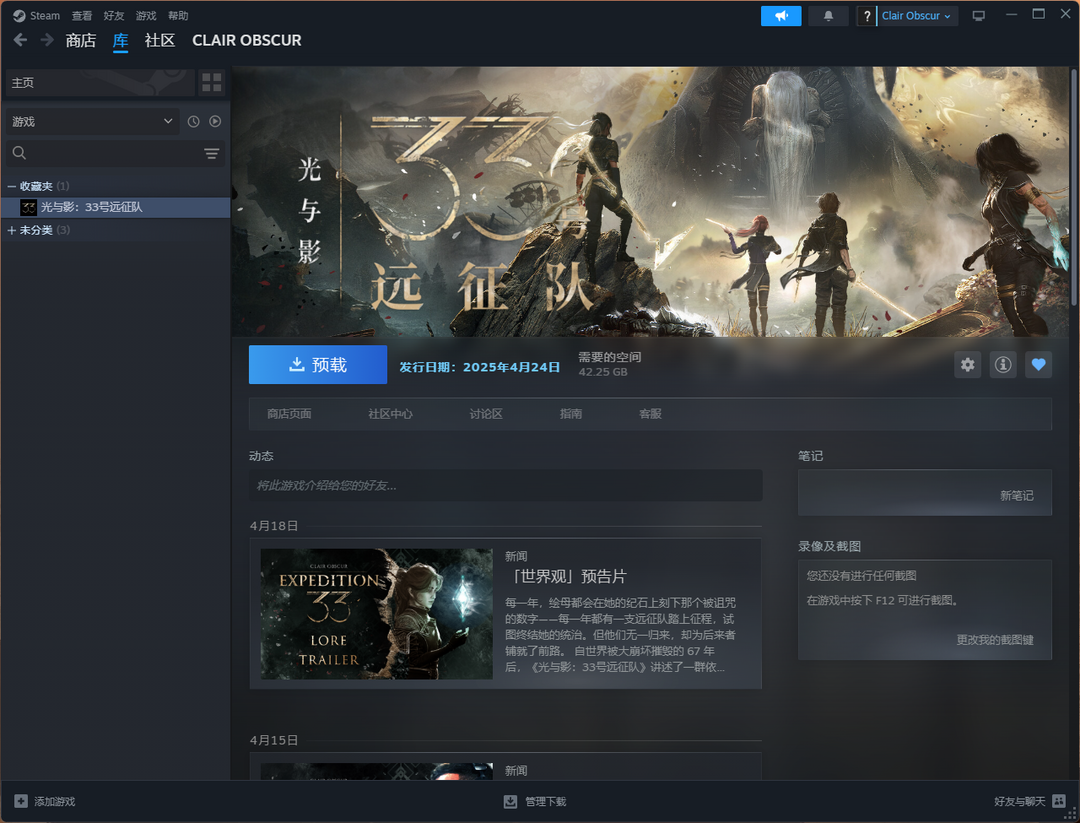Click the game hero banner image
The image size is (1080, 823).
coord(650,202)
